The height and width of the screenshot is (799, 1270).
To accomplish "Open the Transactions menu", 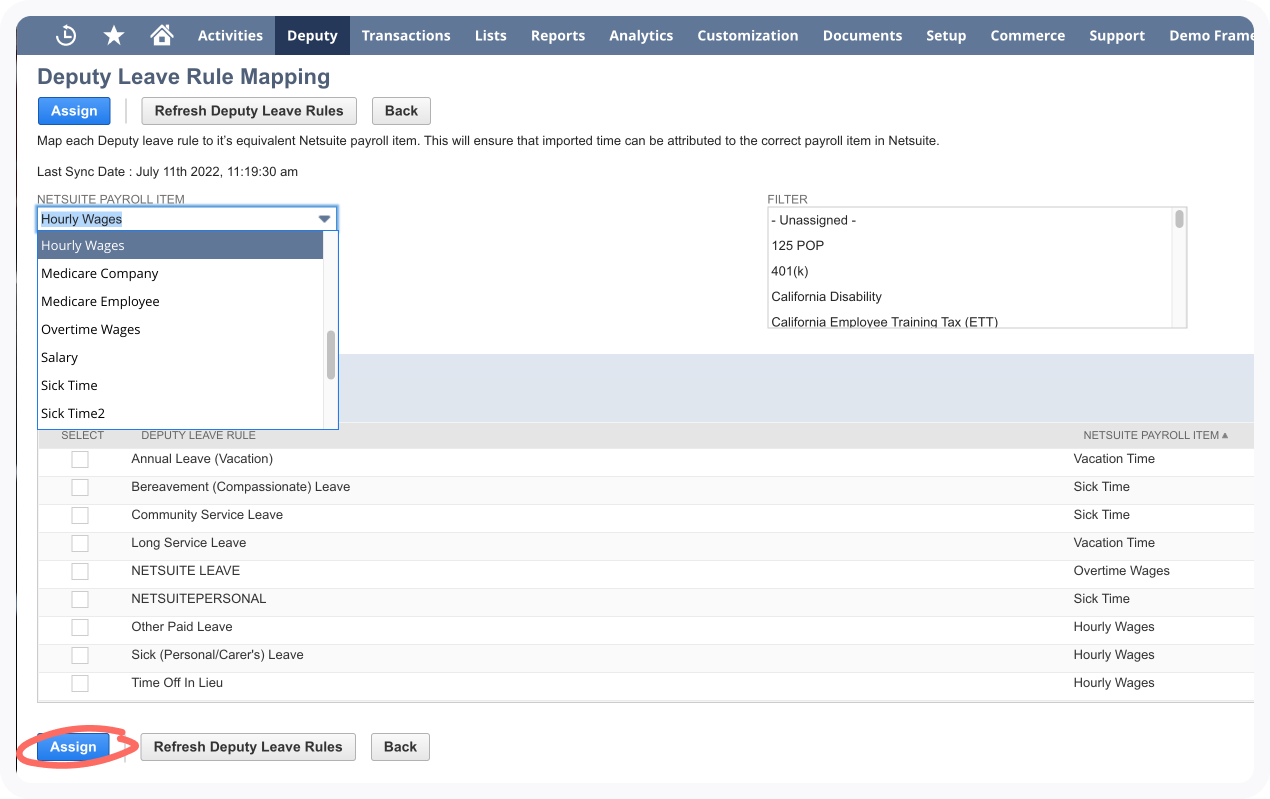I will point(406,35).
